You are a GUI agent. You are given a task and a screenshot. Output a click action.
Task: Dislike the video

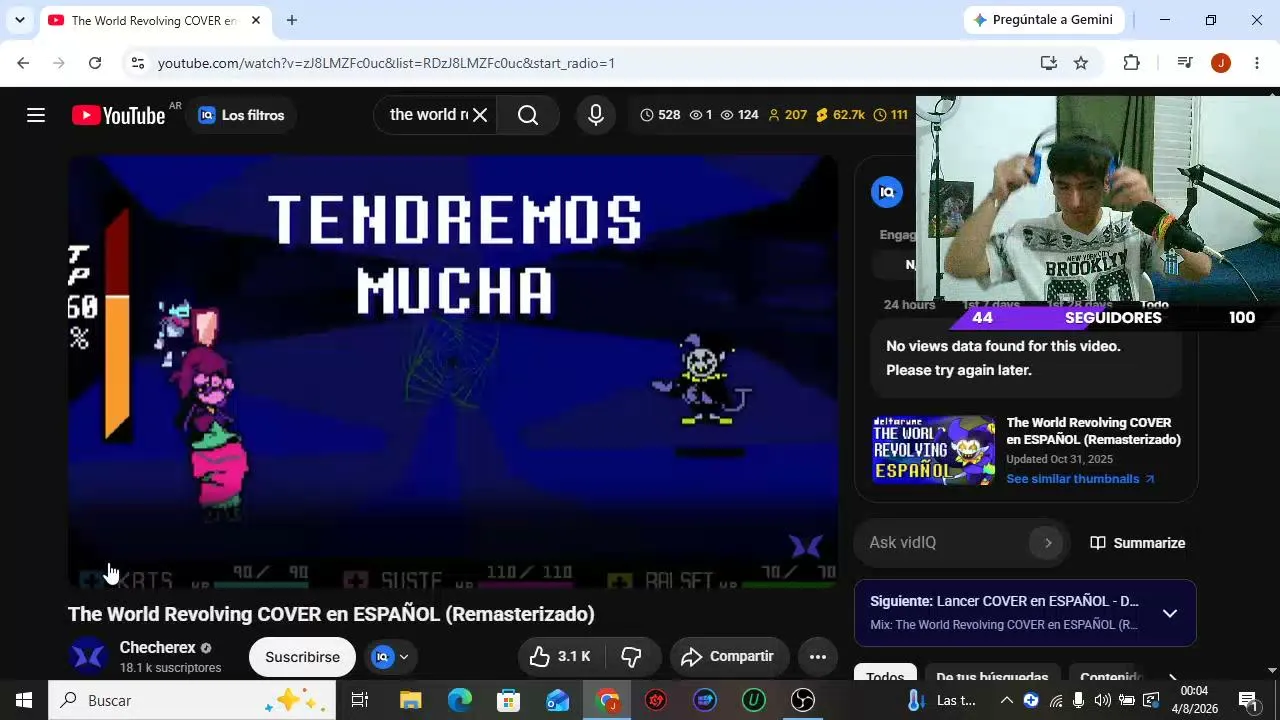(x=632, y=657)
